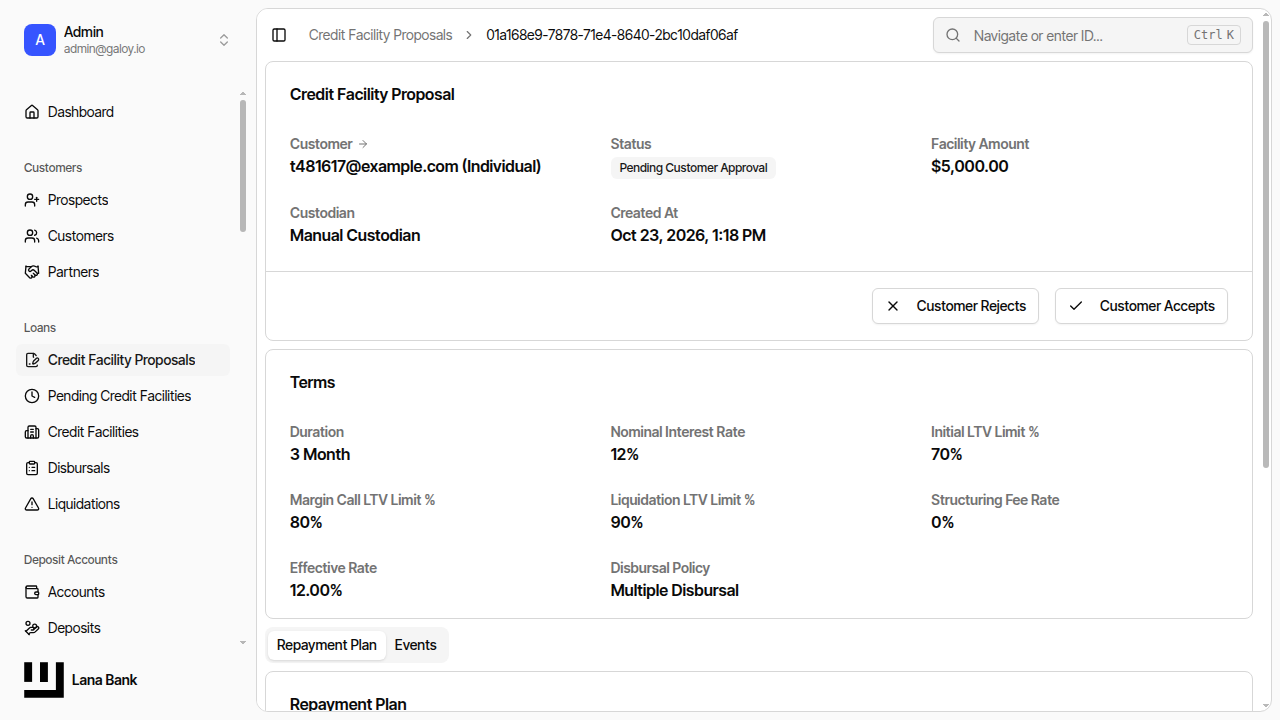The height and width of the screenshot is (720, 1280).
Task: Click the 12.00% effective rate value
Action: click(316, 590)
